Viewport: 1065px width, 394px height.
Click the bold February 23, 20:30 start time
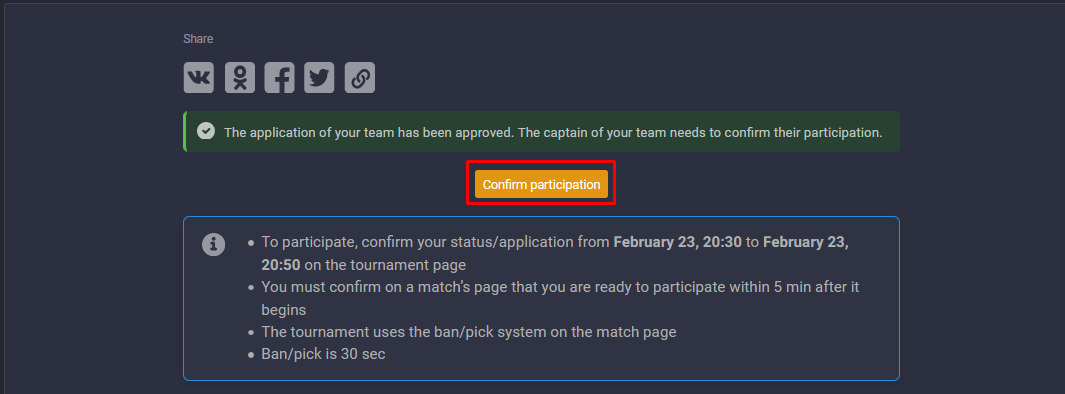coord(677,242)
